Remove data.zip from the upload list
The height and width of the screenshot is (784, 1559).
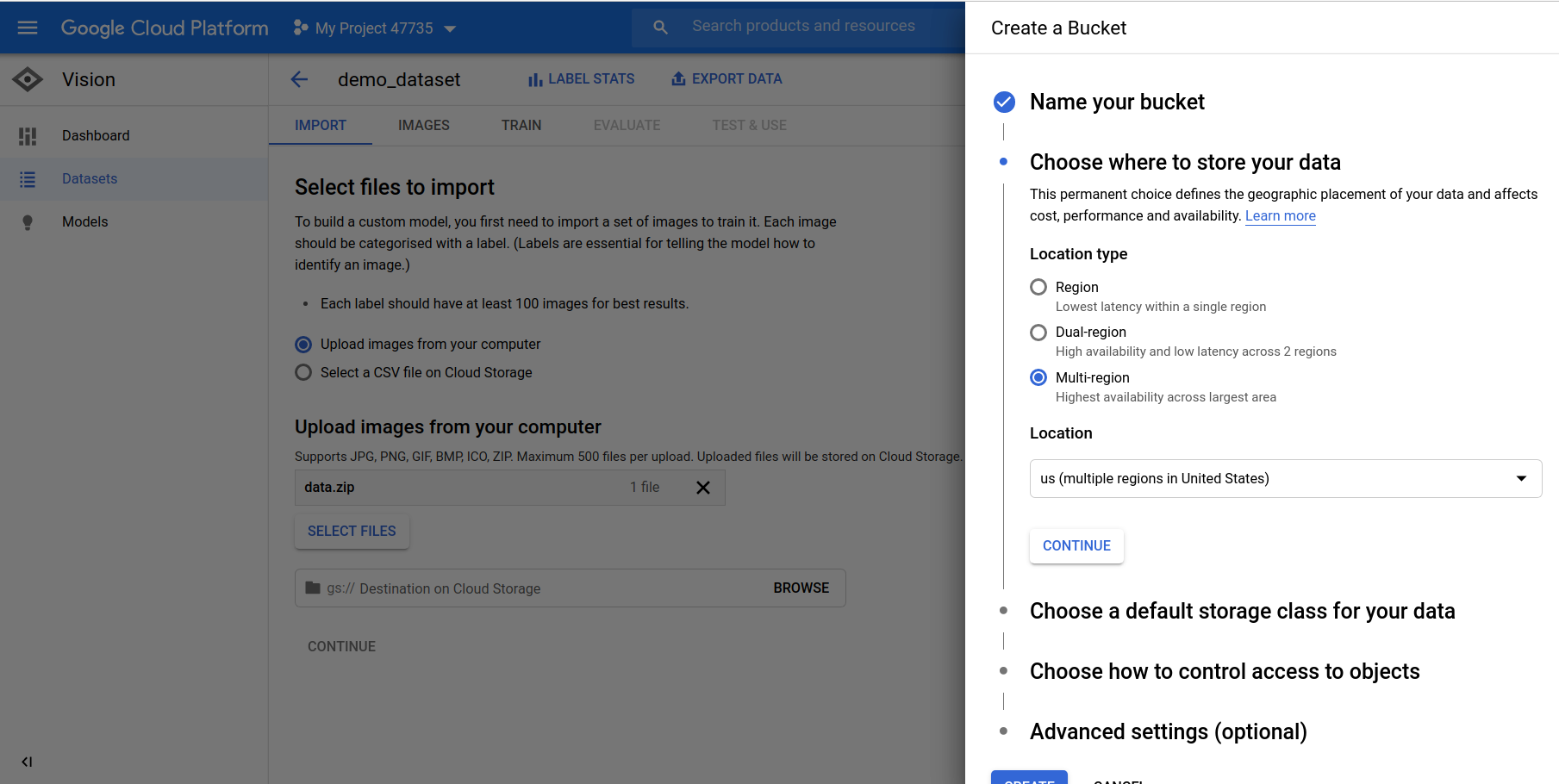pos(702,487)
